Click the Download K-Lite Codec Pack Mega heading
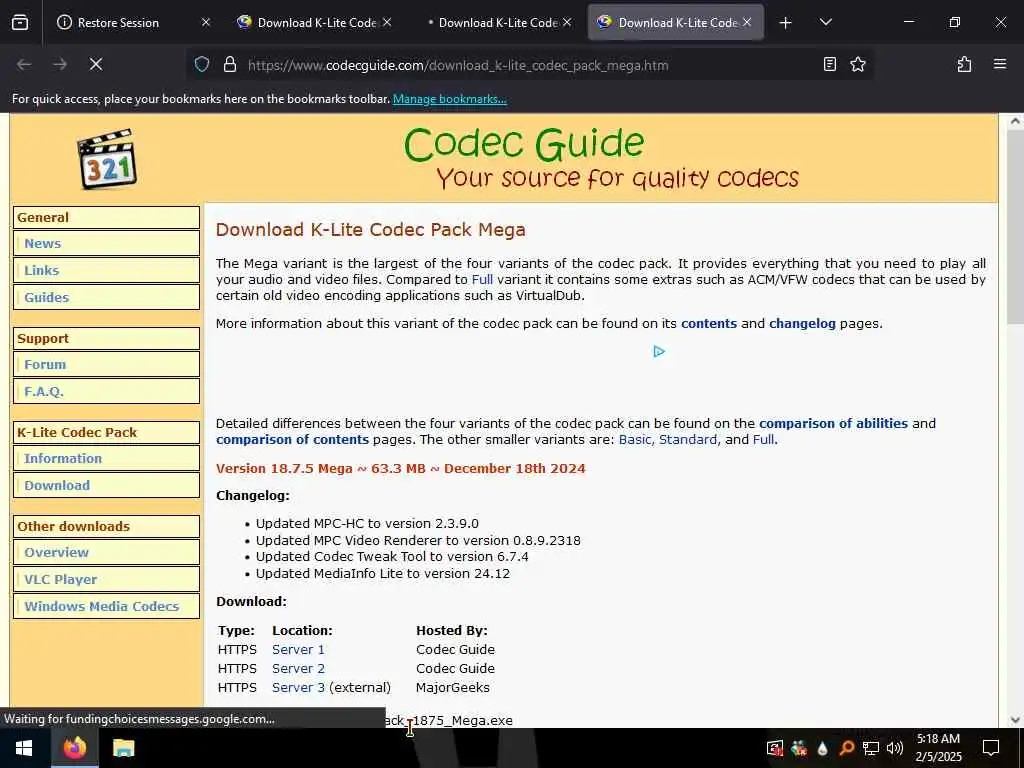The width and height of the screenshot is (1024, 768). 370,230
